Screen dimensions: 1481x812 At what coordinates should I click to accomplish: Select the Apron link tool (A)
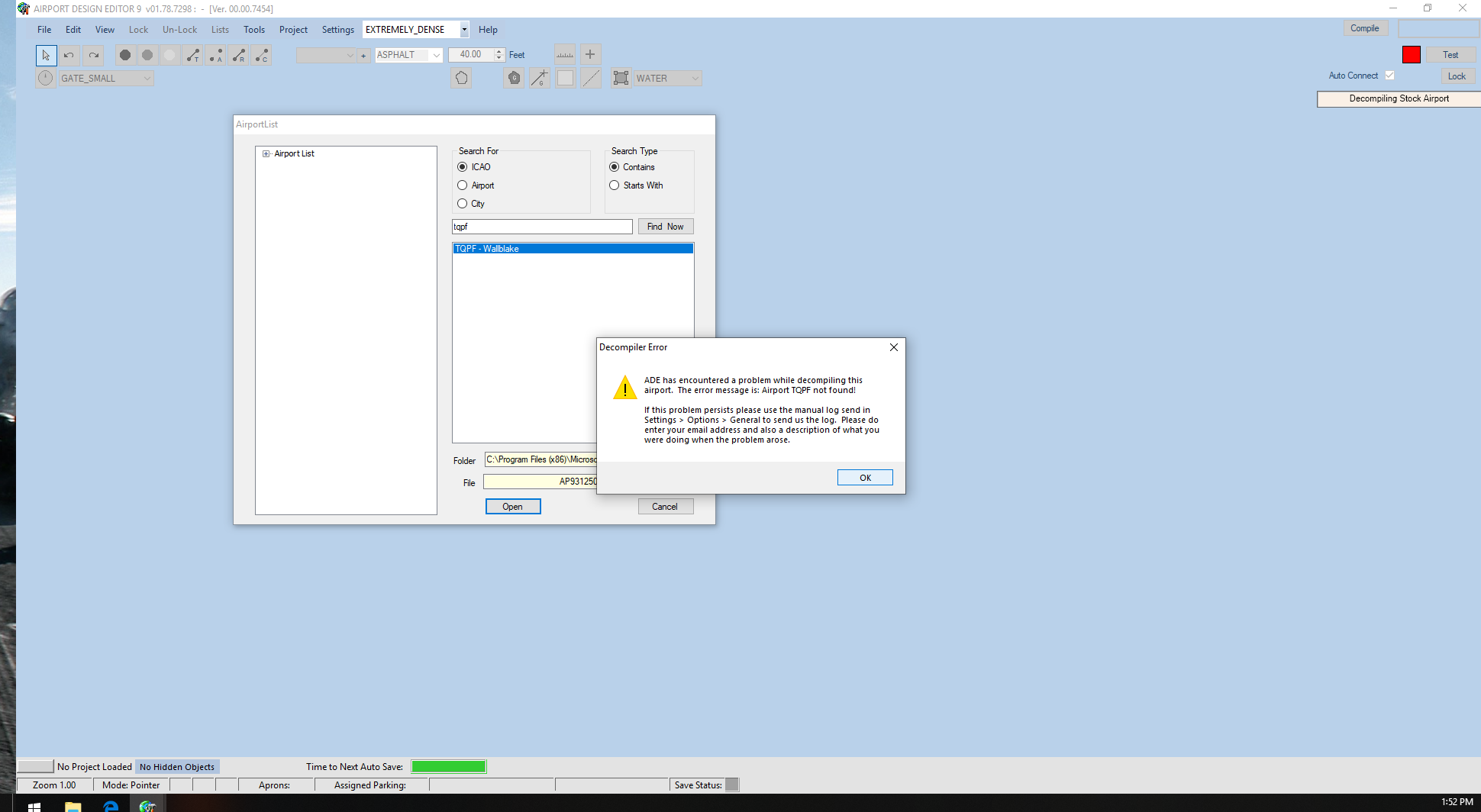pyautogui.click(x=215, y=55)
